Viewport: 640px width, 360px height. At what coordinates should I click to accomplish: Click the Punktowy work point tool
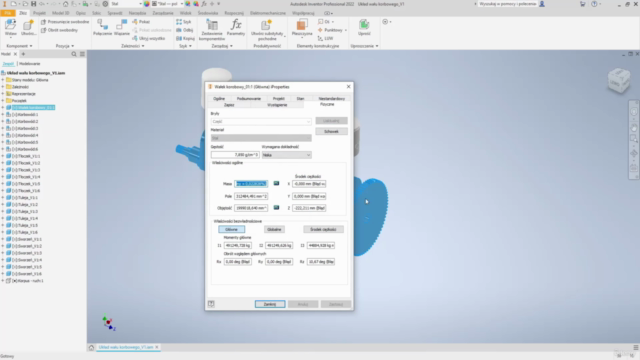pyautogui.click(x=332, y=30)
